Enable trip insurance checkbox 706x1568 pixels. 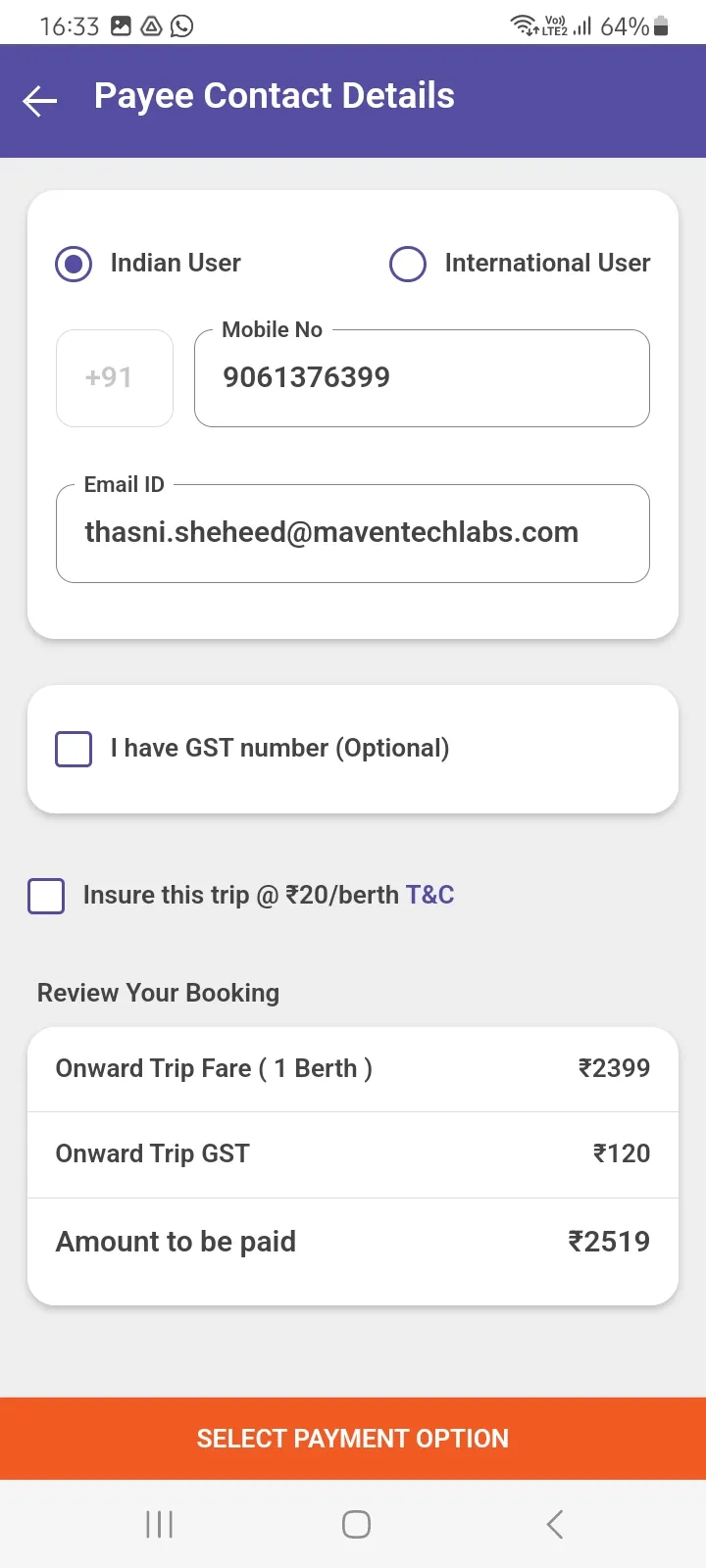coord(46,896)
